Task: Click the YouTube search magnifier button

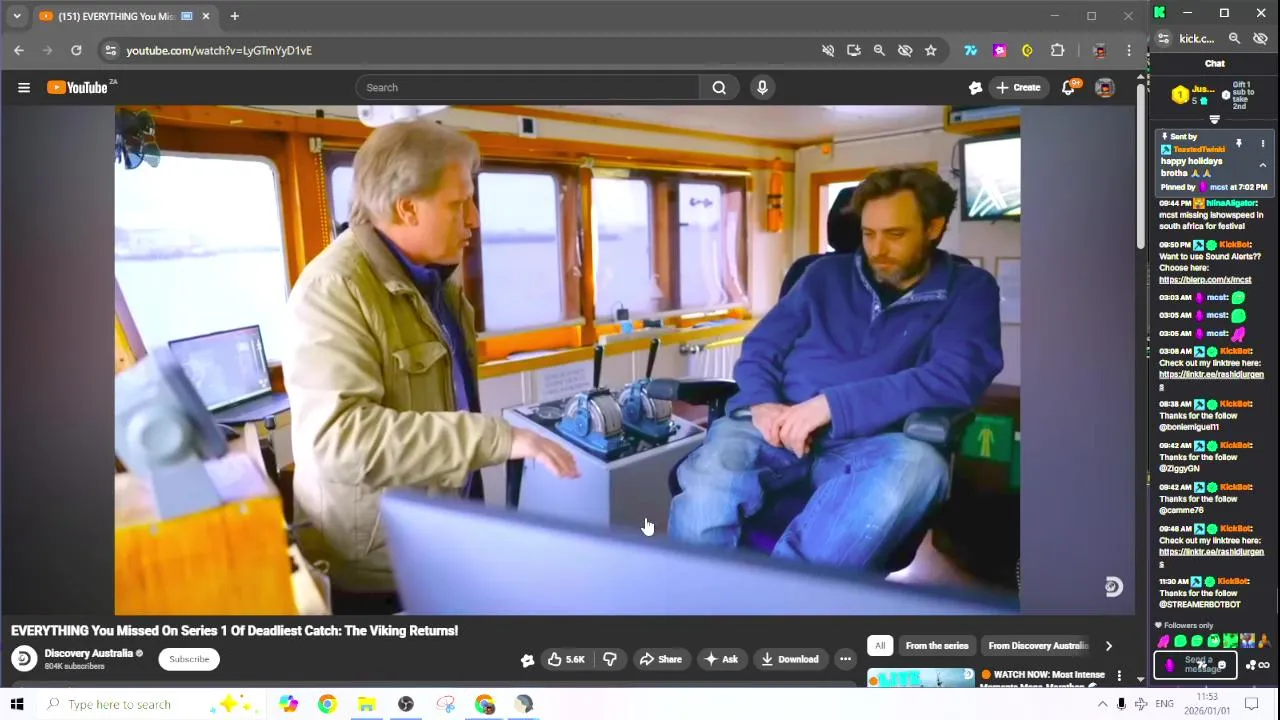Action: (x=719, y=88)
